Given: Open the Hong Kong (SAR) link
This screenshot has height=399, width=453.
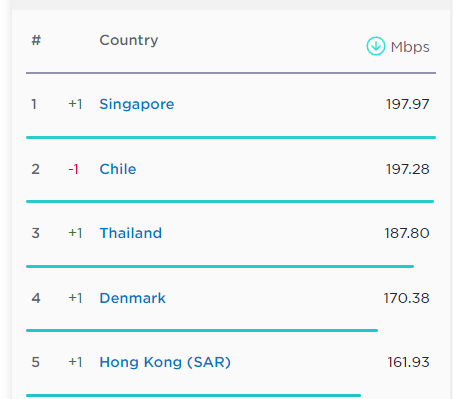Looking at the screenshot, I should (165, 363).
